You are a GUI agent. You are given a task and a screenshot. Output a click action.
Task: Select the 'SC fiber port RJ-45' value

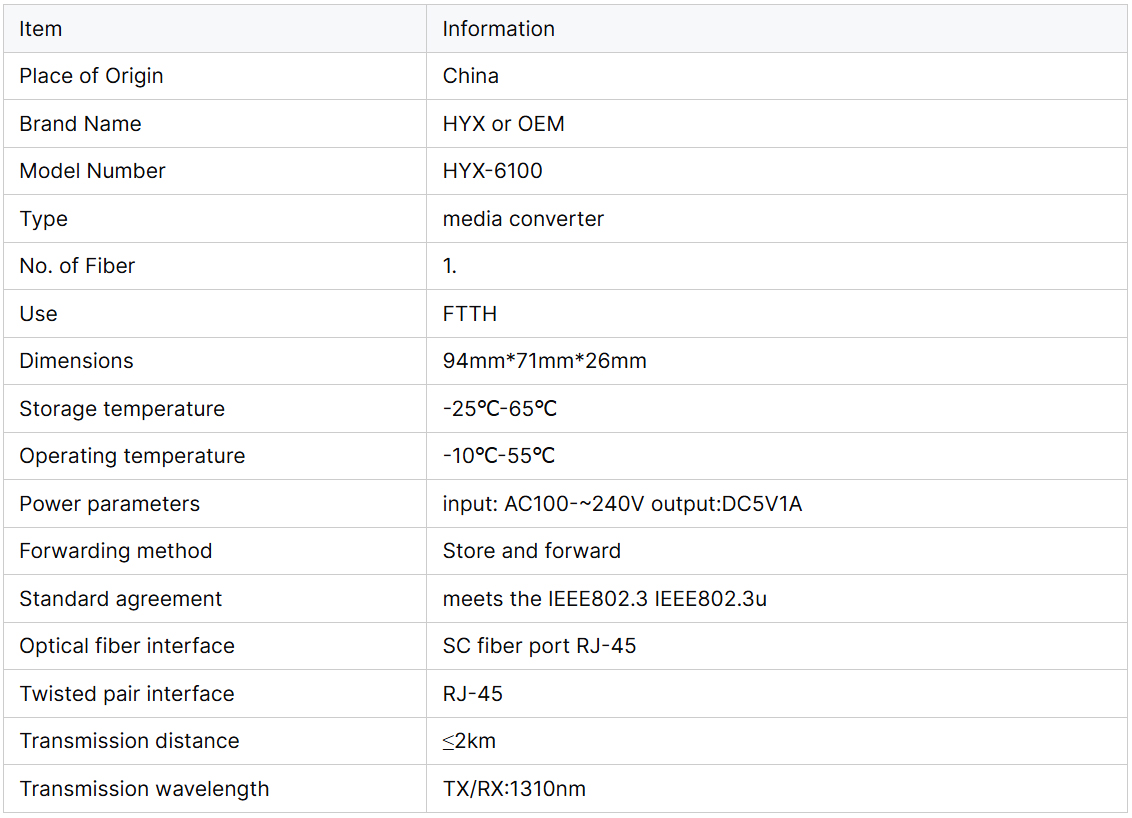point(539,646)
